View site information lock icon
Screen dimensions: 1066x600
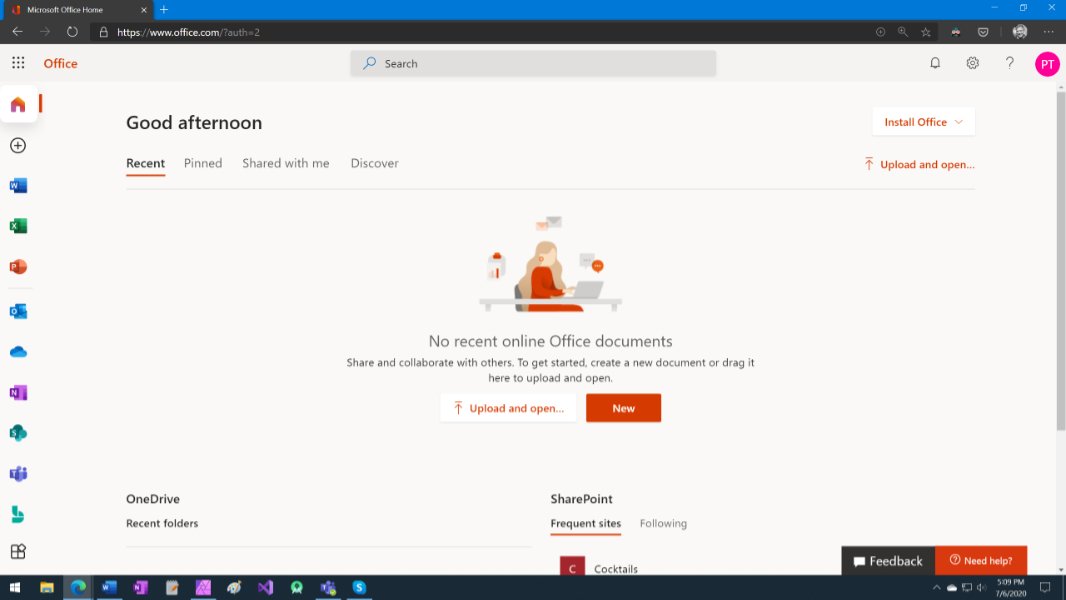pyautogui.click(x=103, y=32)
